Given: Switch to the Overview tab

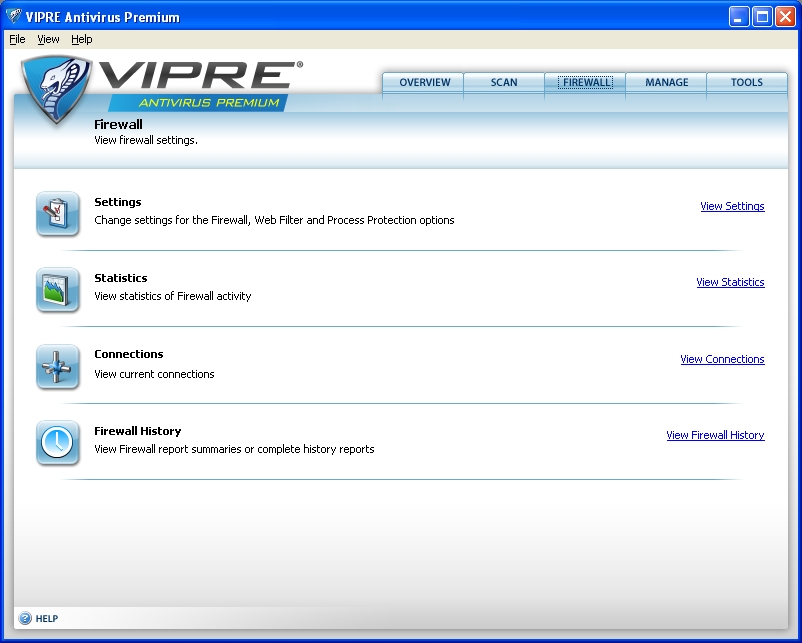Looking at the screenshot, I should (423, 82).
